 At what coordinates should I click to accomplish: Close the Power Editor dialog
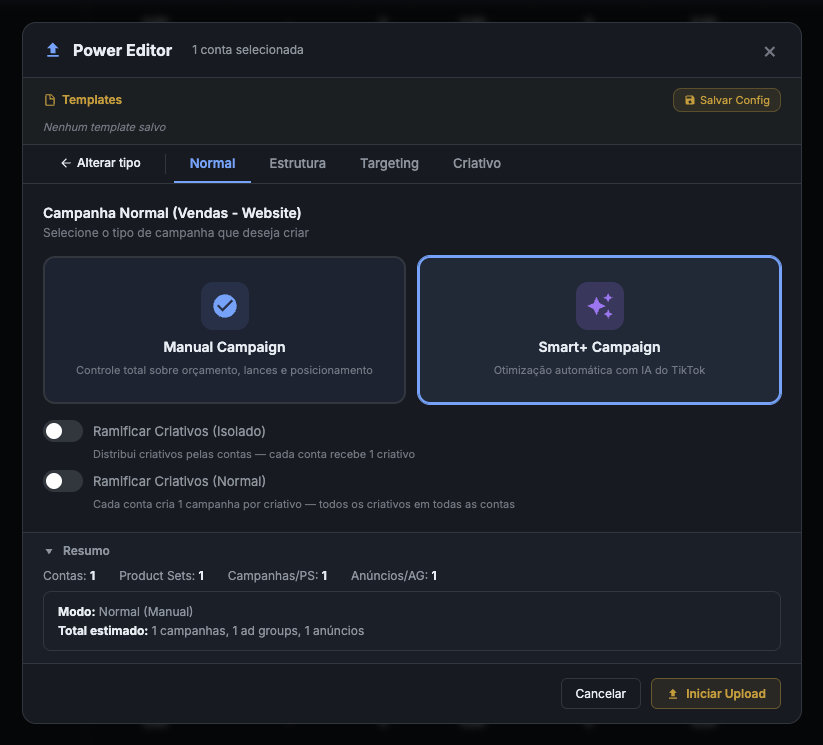(x=769, y=51)
